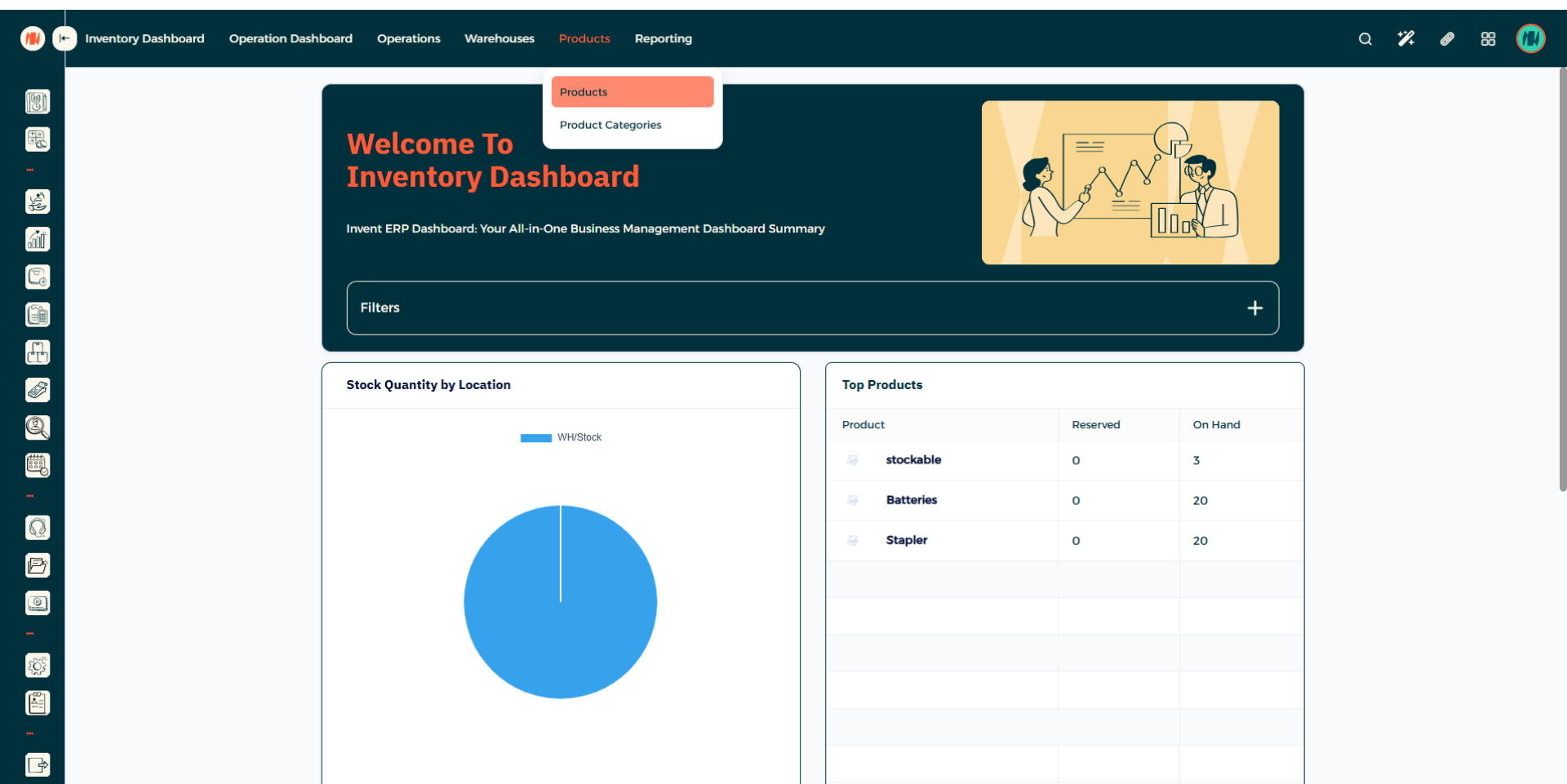Image resolution: width=1567 pixels, height=784 pixels.
Task: Select Products from the dropdown list
Action: click(632, 92)
